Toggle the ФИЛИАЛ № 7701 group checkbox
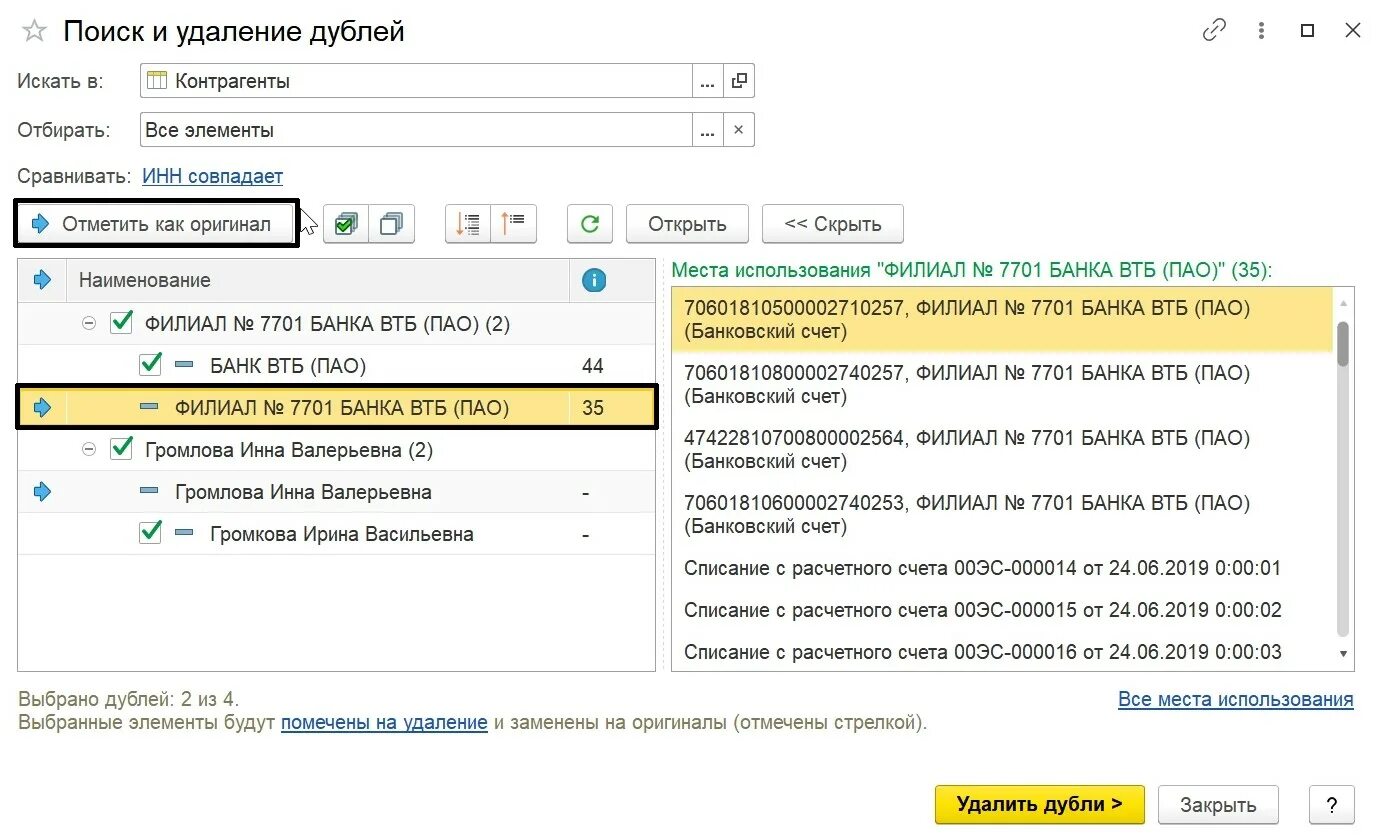1379x838 pixels. tap(121, 323)
